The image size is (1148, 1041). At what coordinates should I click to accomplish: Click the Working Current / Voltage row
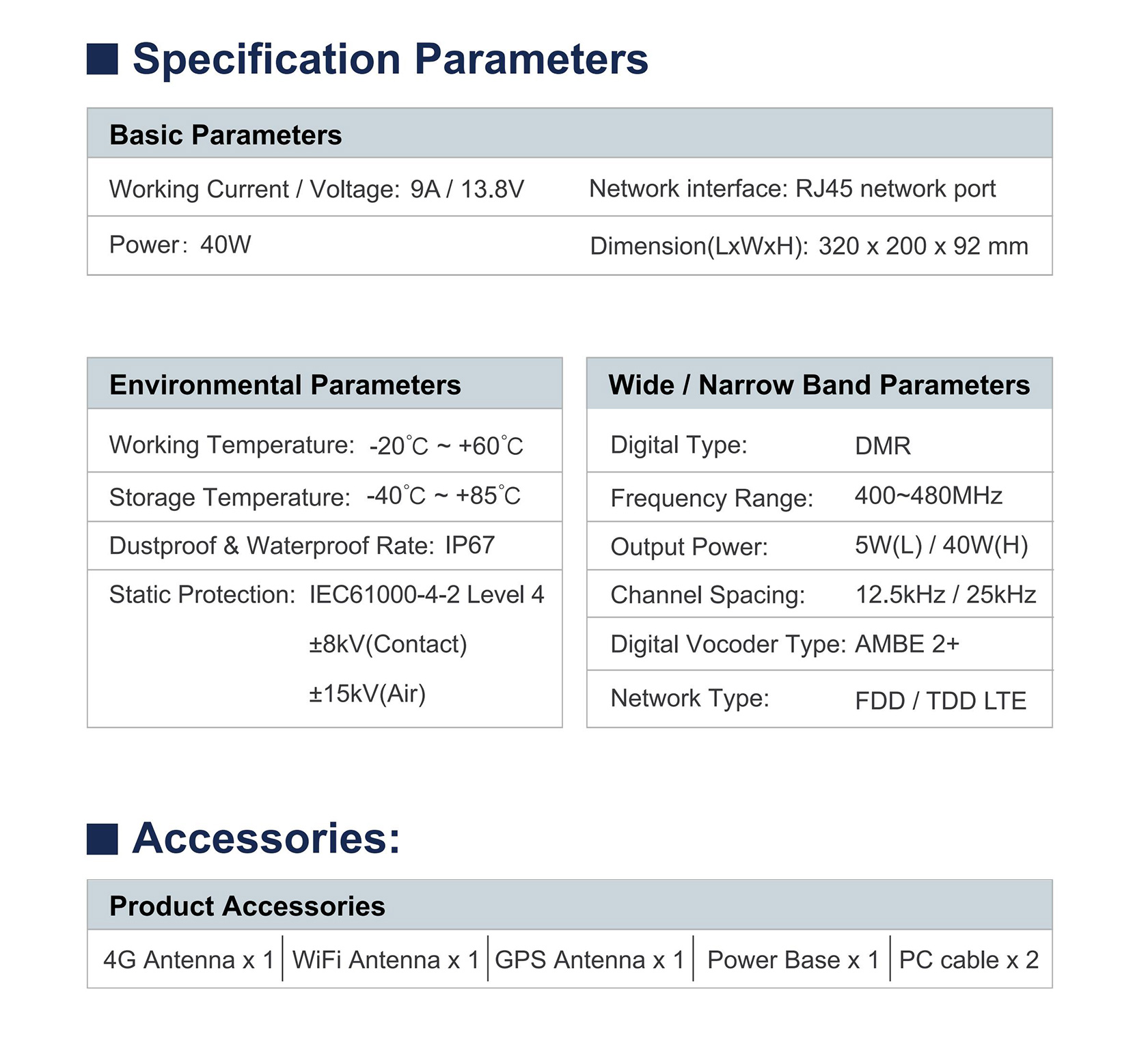tap(316, 189)
